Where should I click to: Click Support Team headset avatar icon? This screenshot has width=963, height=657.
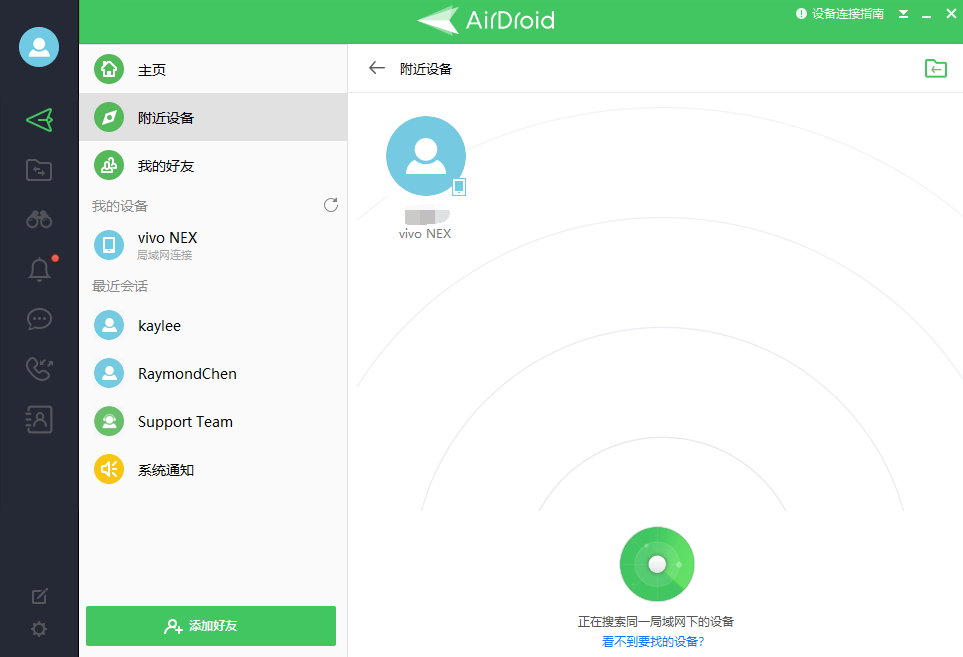coord(109,421)
